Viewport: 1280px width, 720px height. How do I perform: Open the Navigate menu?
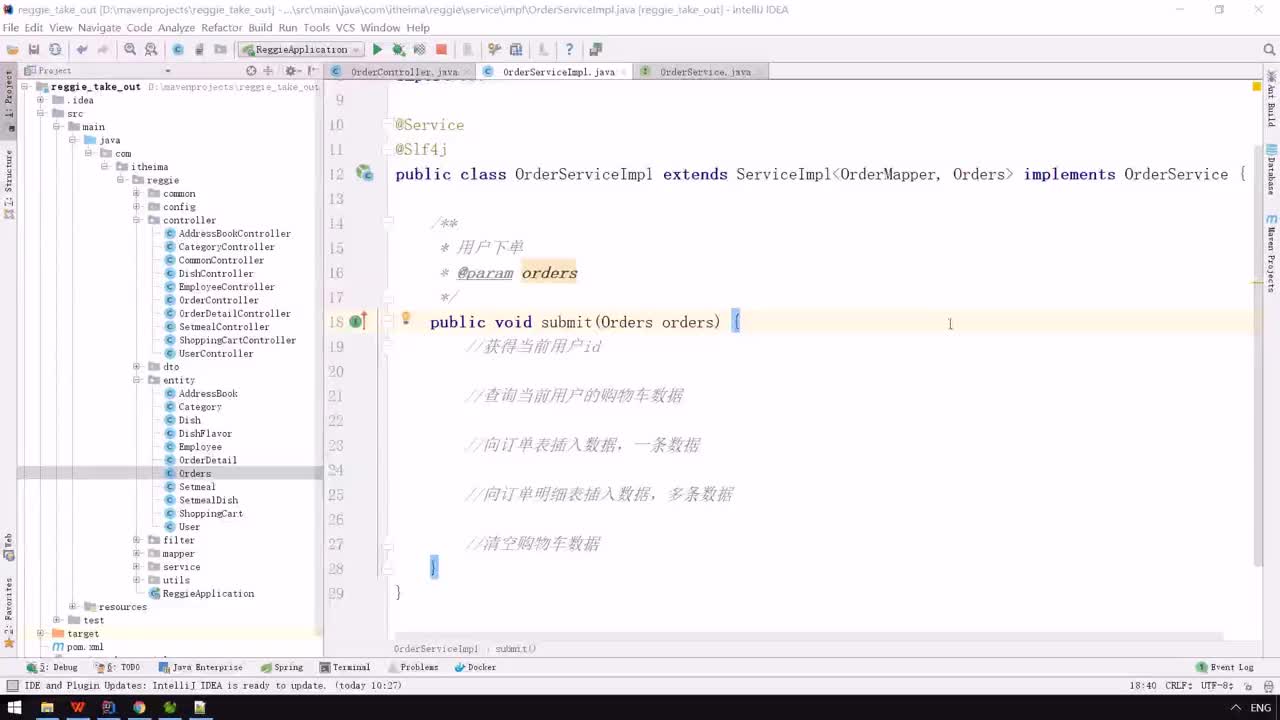tap(99, 28)
